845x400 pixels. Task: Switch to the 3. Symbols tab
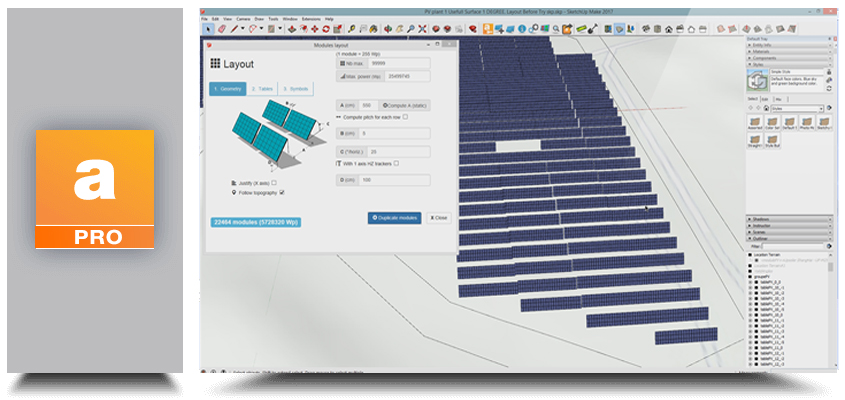(x=295, y=89)
